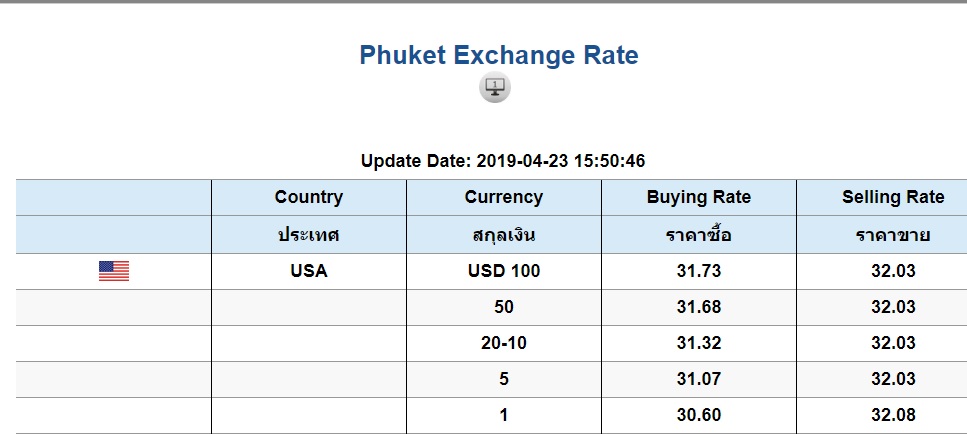The width and height of the screenshot is (967, 434).
Task: Select the Currency column header
Action: click(503, 197)
